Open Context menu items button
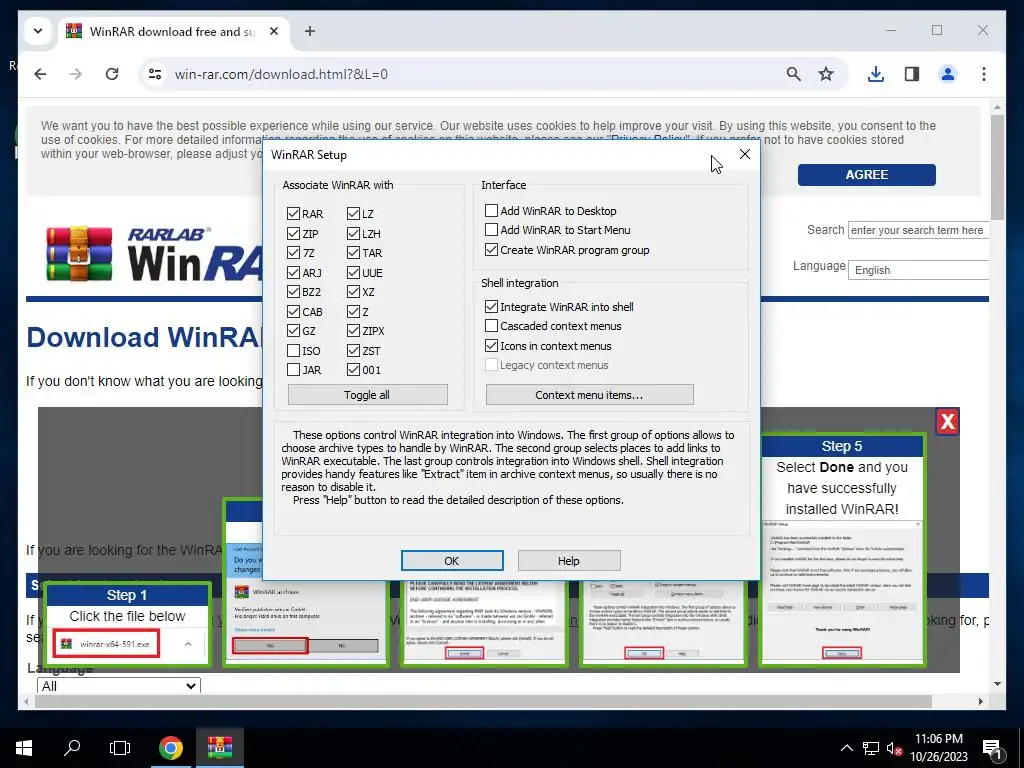This screenshot has height=768, width=1024. click(x=589, y=394)
